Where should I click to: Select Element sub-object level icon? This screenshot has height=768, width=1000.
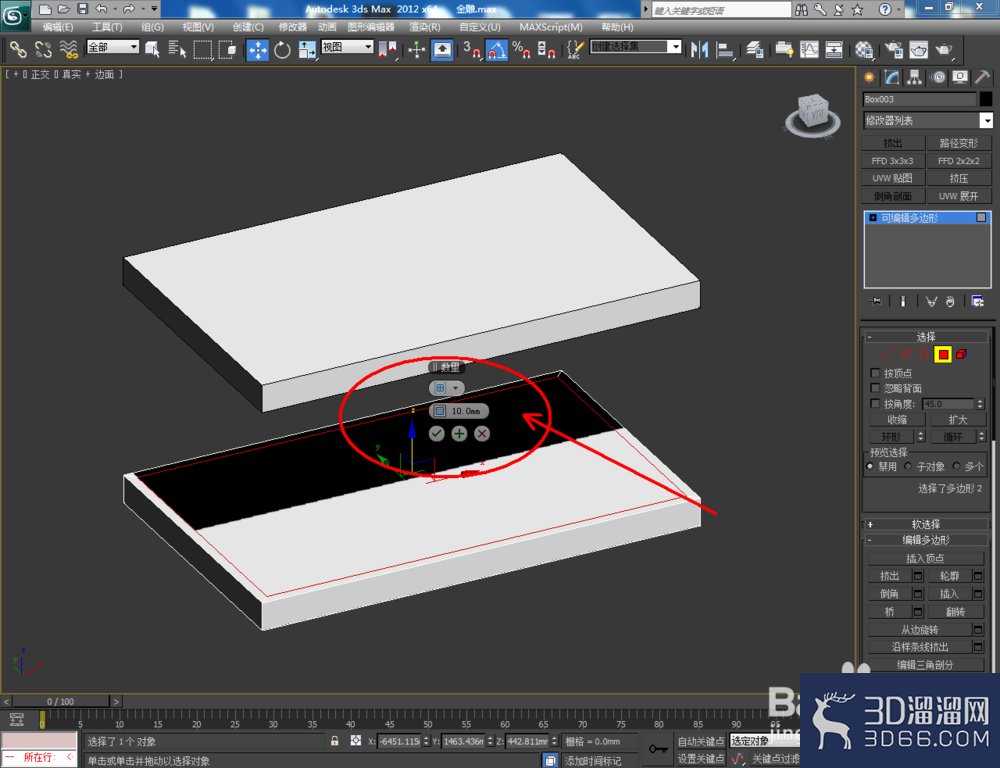961,354
